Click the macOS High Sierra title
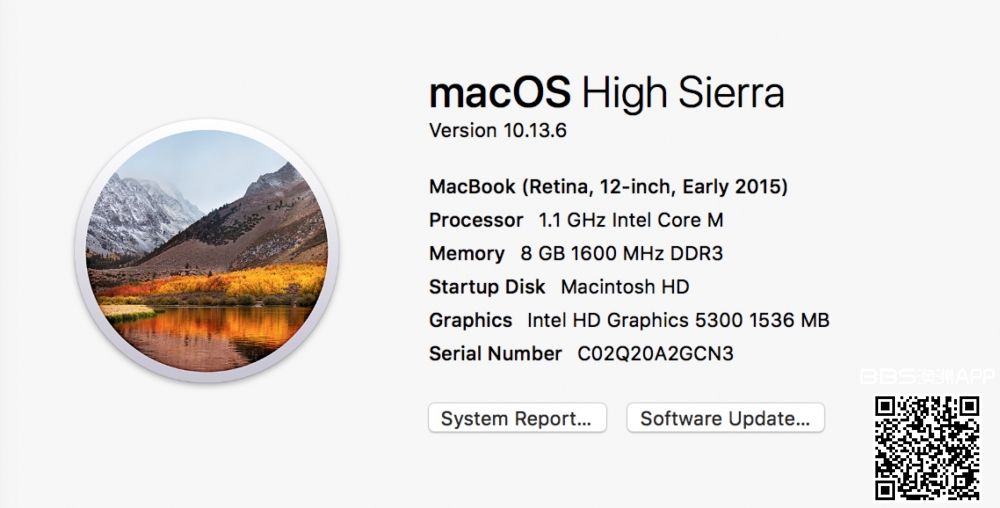1000x508 pixels. click(x=606, y=93)
